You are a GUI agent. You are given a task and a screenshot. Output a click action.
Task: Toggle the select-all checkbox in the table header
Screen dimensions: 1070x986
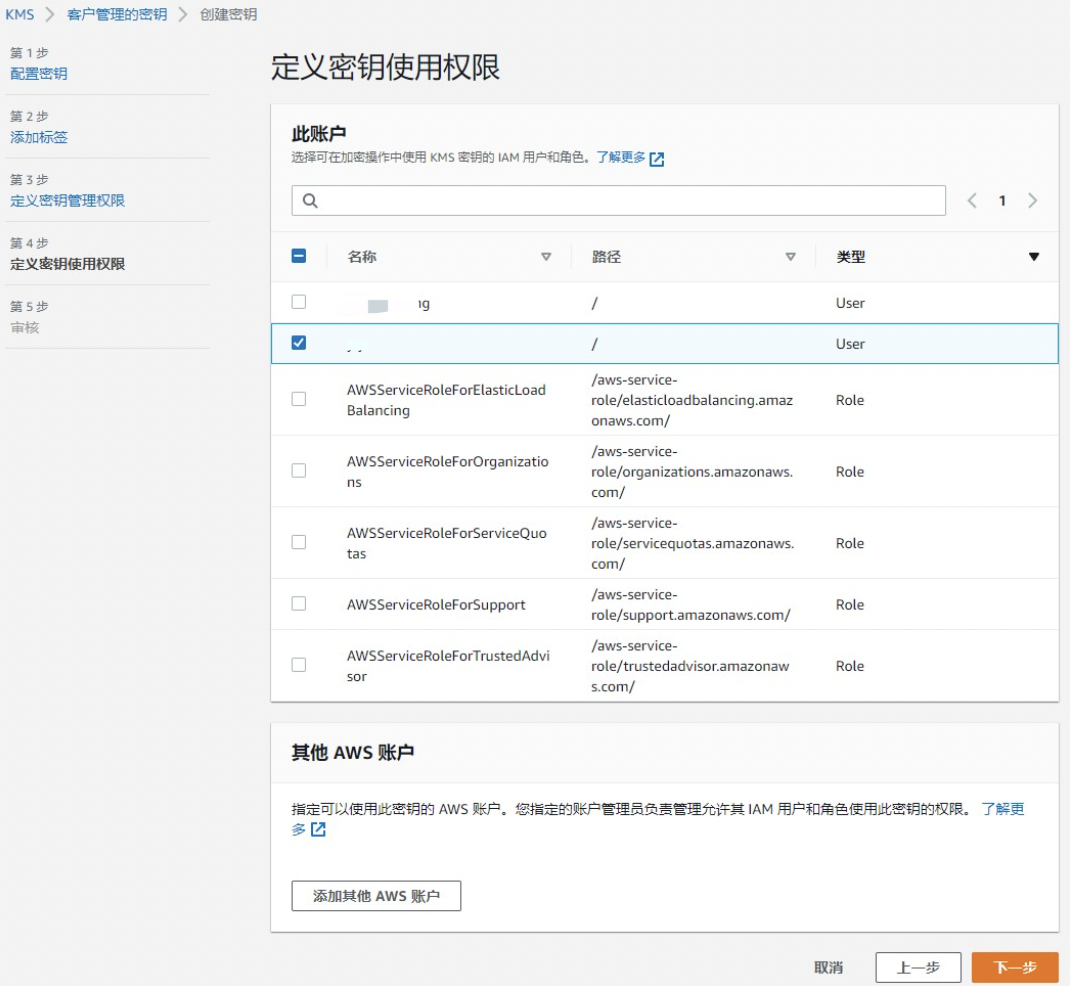297,256
